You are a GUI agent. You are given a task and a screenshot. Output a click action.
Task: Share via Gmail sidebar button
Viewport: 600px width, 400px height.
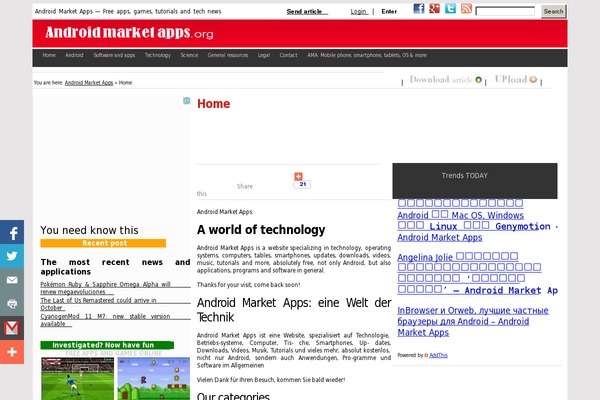(x=12, y=328)
